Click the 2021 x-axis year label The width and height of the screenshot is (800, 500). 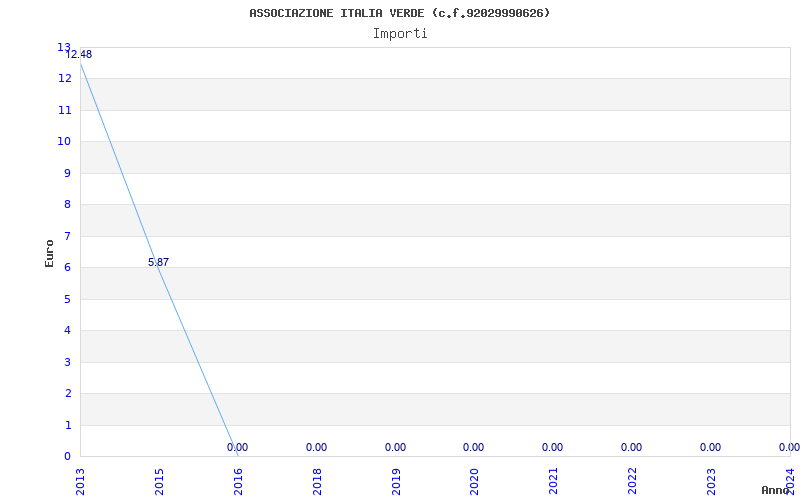(x=554, y=482)
